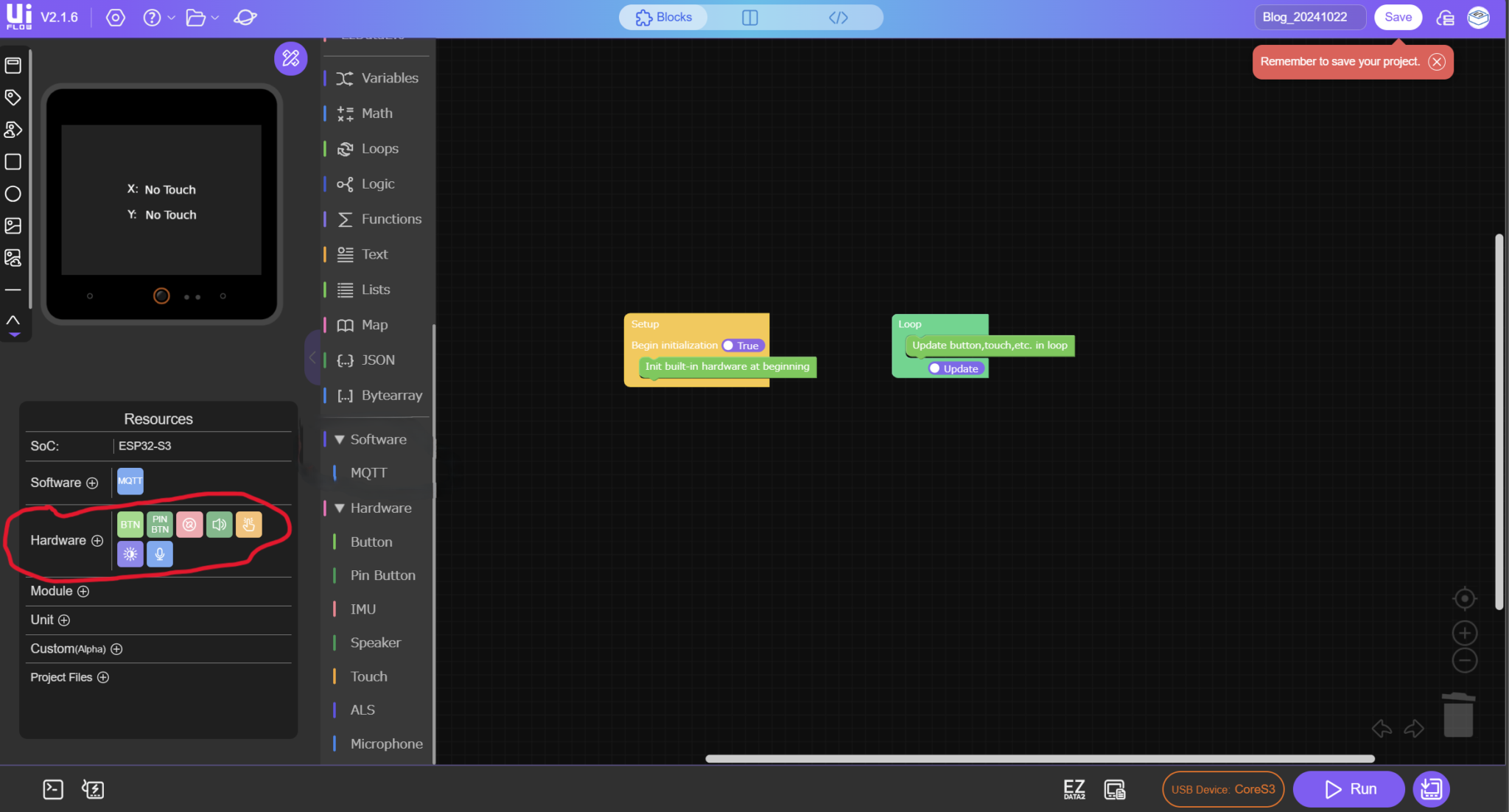The height and width of the screenshot is (812, 1509).
Task: Switch to the code editor view tab
Action: [x=838, y=17]
